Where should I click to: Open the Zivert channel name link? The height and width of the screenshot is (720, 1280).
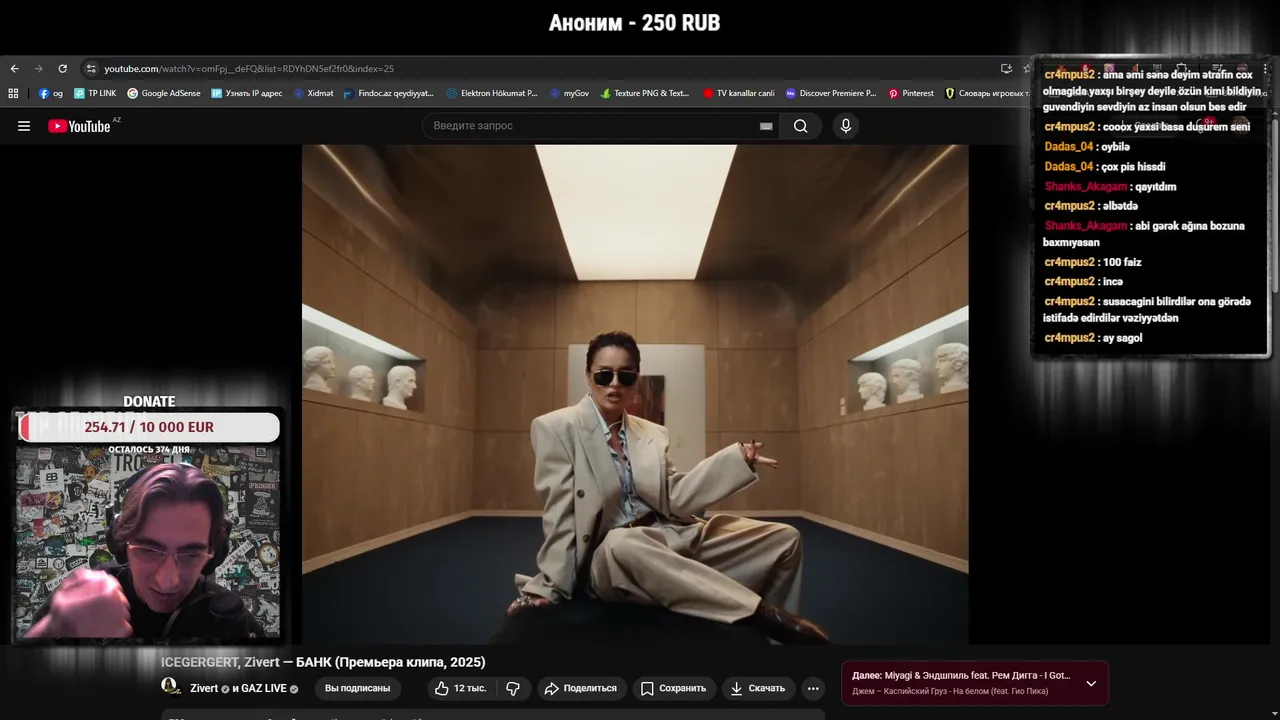click(204, 688)
